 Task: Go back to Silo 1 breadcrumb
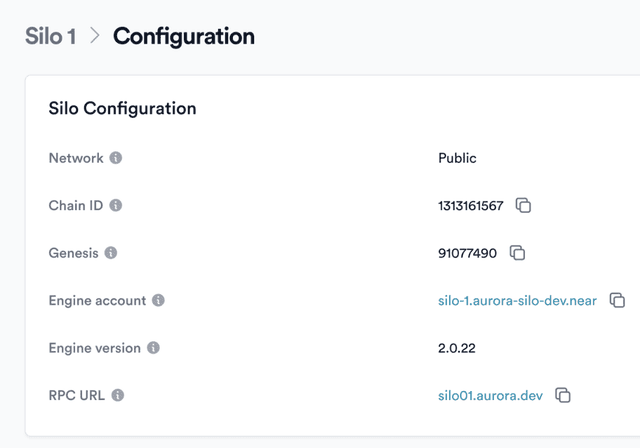point(51,36)
